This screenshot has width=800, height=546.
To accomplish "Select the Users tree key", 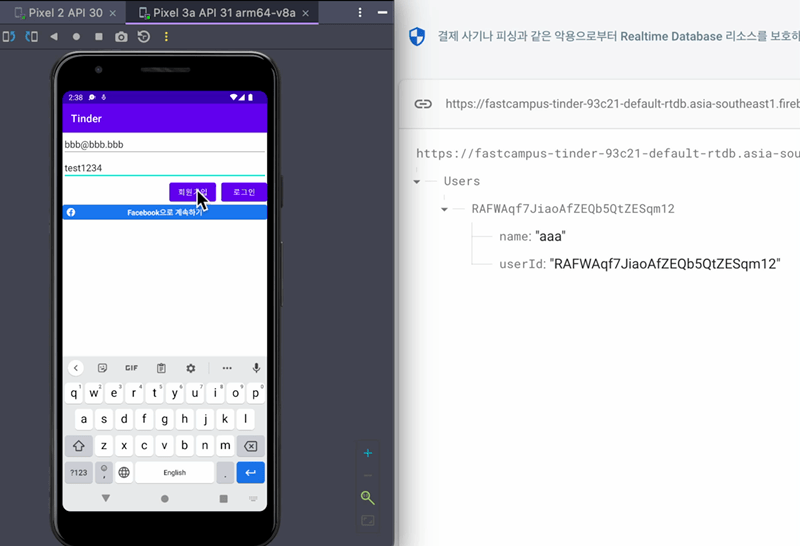I will point(462,181).
